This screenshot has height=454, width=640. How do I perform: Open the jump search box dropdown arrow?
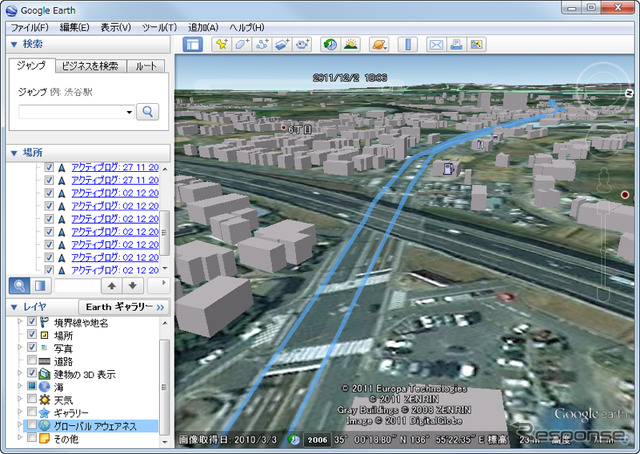click(x=129, y=112)
